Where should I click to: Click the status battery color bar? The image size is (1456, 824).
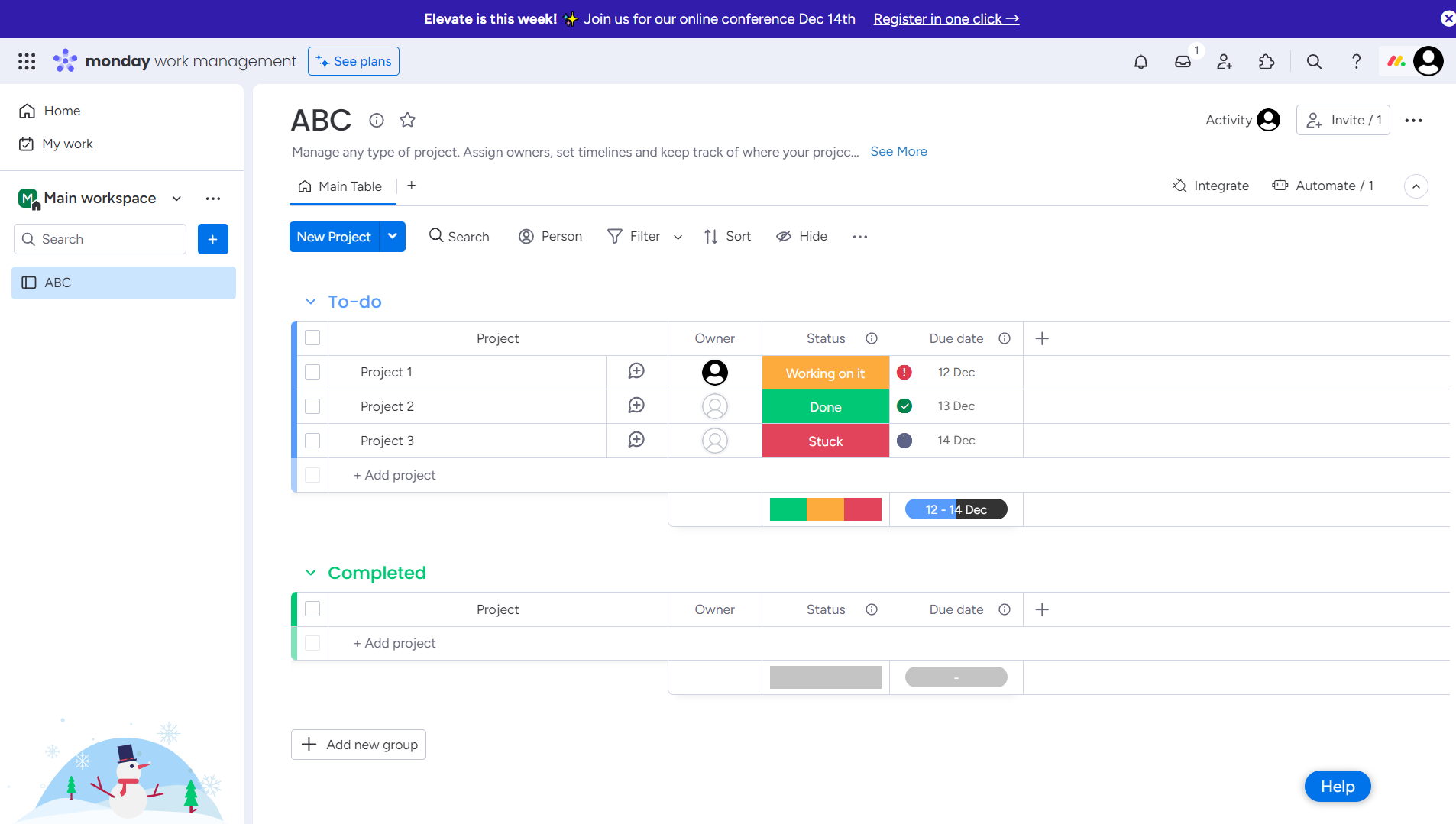point(825,509)
